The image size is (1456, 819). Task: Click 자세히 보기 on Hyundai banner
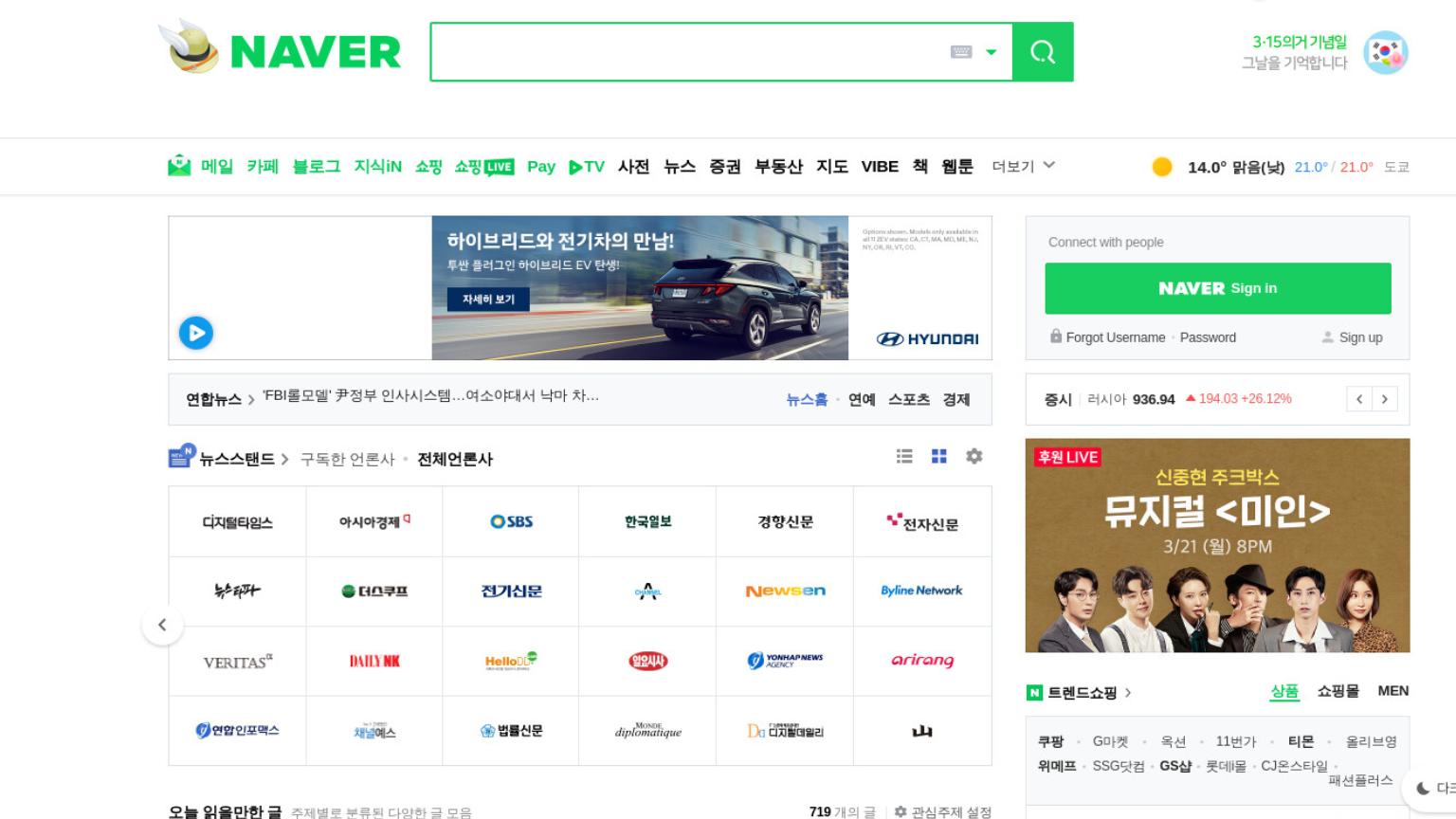[x=488, y=299]
